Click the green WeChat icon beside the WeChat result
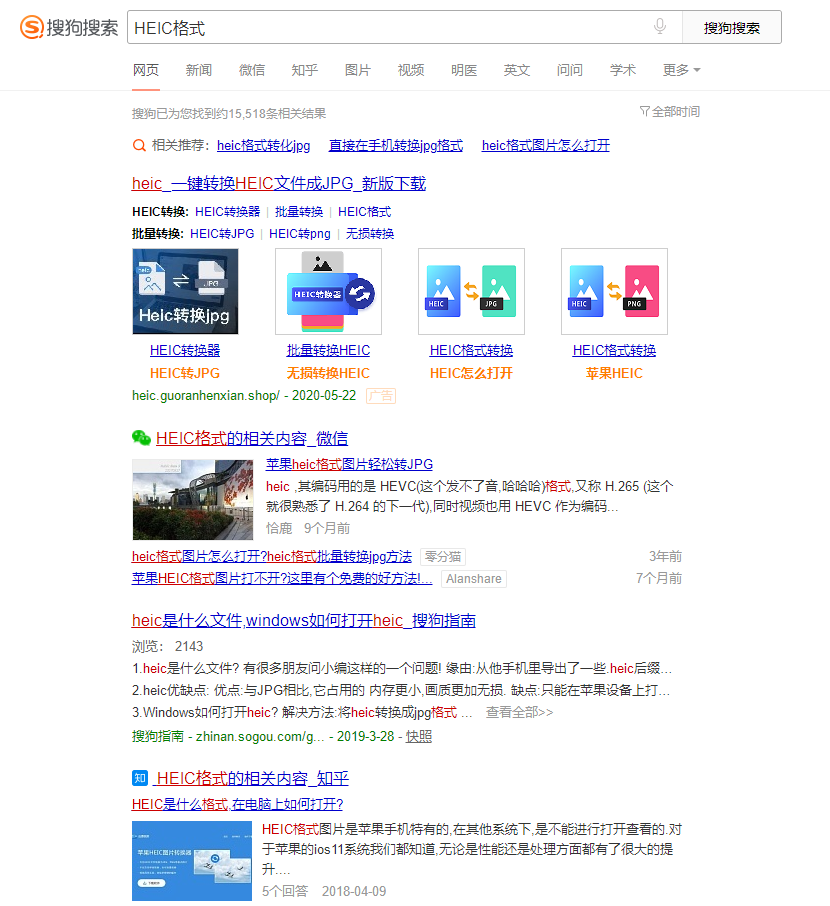Image resolution: width=830 pixels, height=906 pixels. coord(140,437)
